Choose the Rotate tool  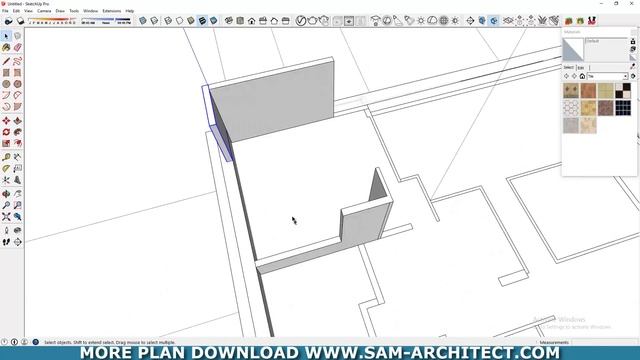click(6, 132)
